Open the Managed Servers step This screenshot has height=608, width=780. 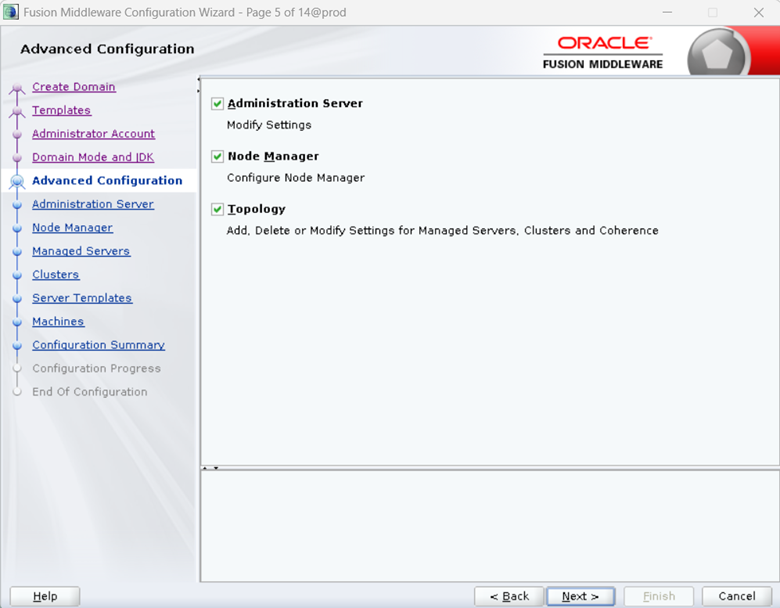[x=81, y=251]
